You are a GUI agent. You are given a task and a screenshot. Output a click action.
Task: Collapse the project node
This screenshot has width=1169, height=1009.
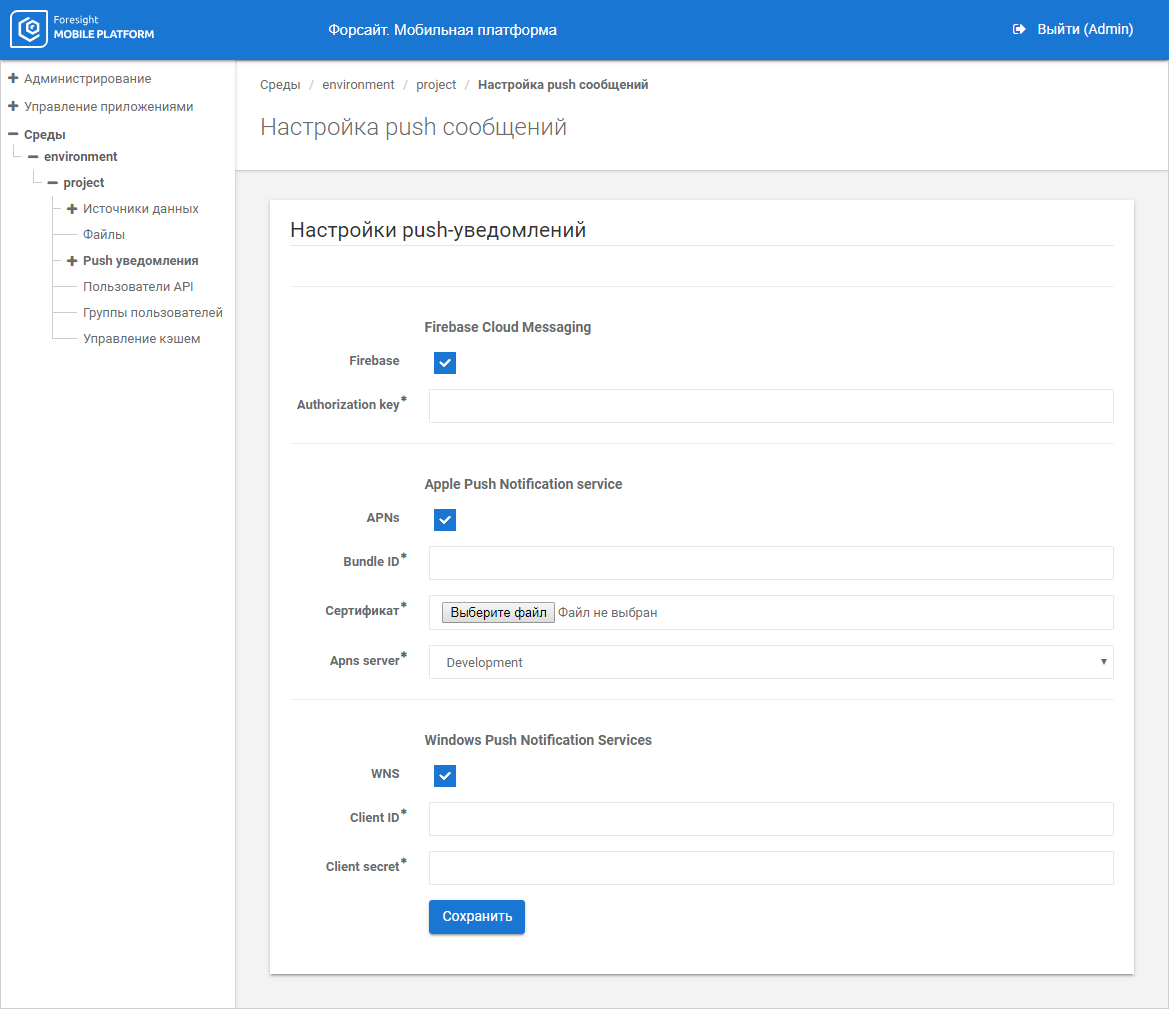point(52,183)
